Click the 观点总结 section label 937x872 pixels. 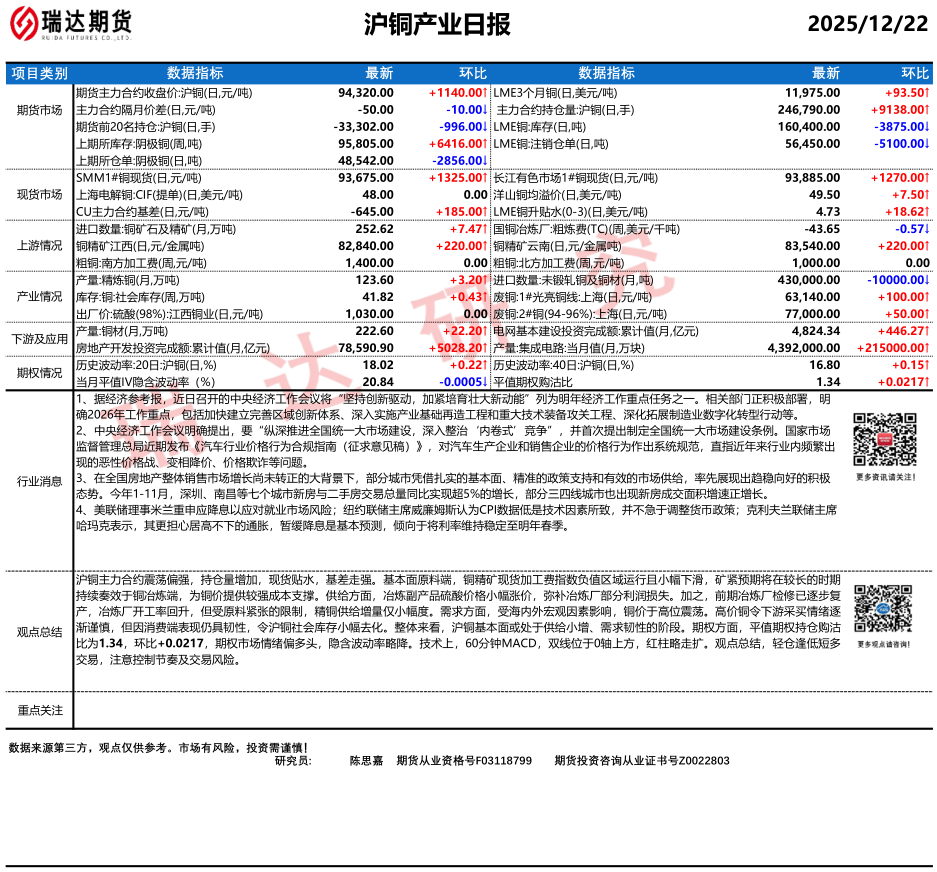click(x=40, y=632)
